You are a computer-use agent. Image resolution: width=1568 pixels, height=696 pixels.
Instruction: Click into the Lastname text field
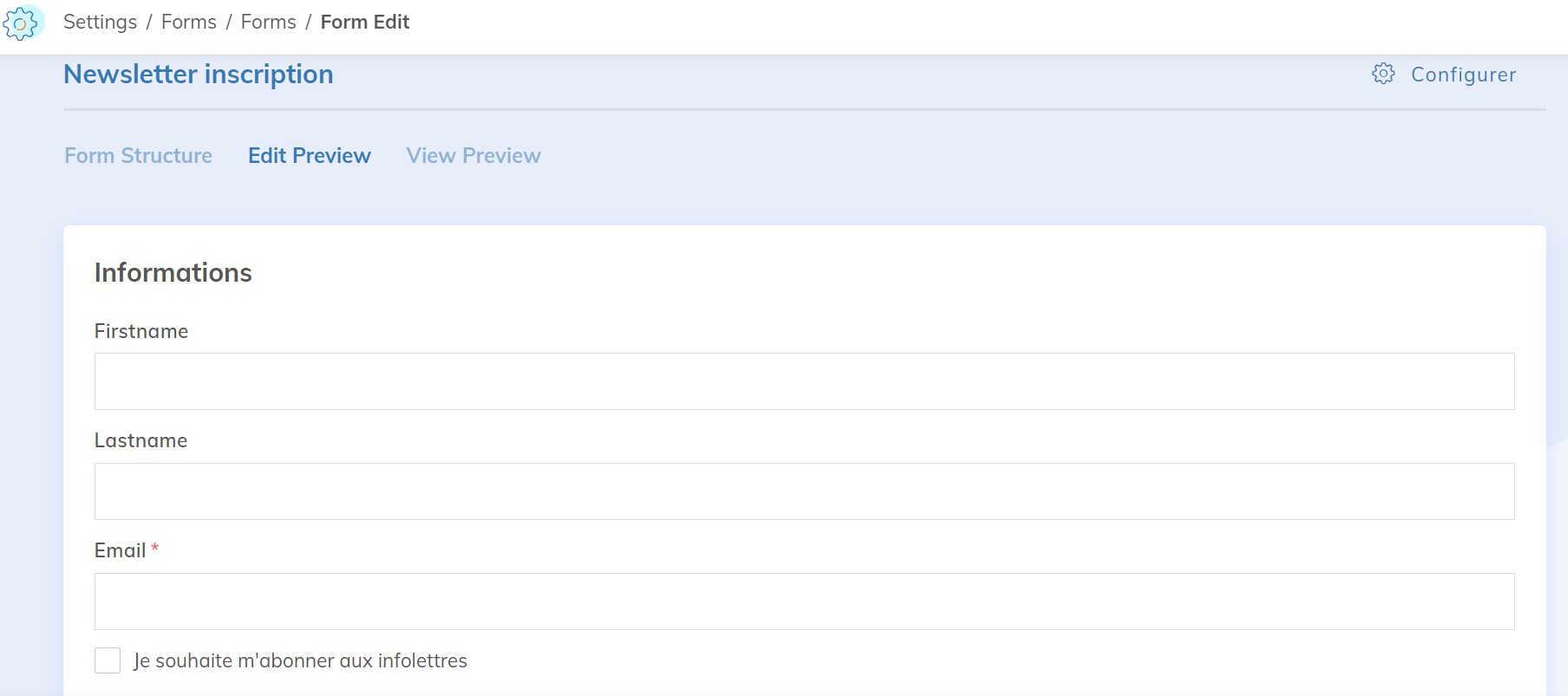tap(804, 491)
